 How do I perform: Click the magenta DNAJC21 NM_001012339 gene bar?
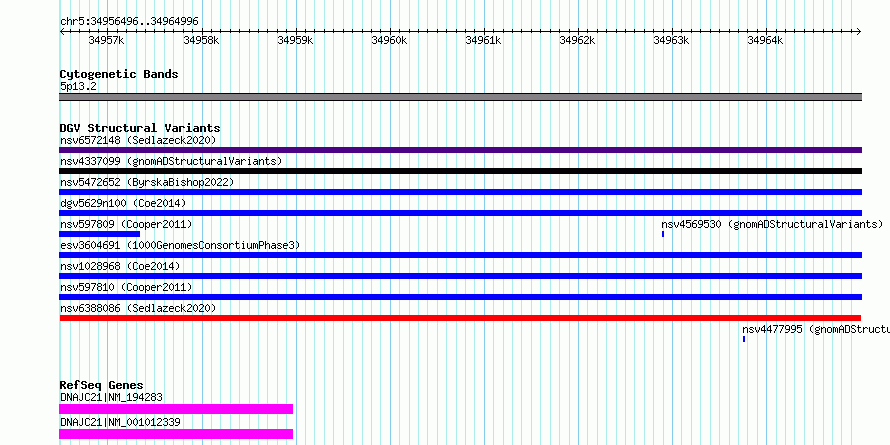[176, 434]
